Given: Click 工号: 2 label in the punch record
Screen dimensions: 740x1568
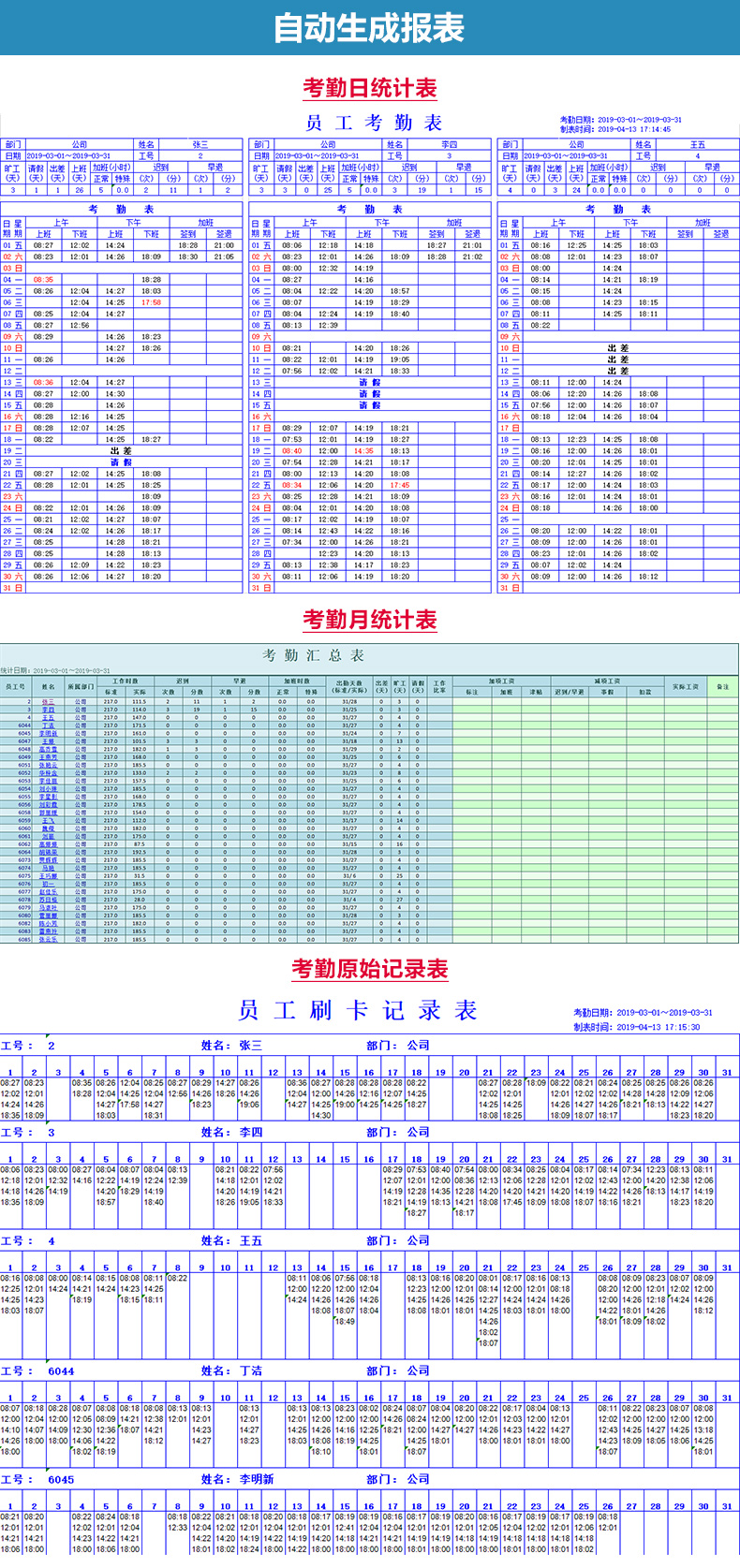Looking at the screenshot, I should point(28,1046).
